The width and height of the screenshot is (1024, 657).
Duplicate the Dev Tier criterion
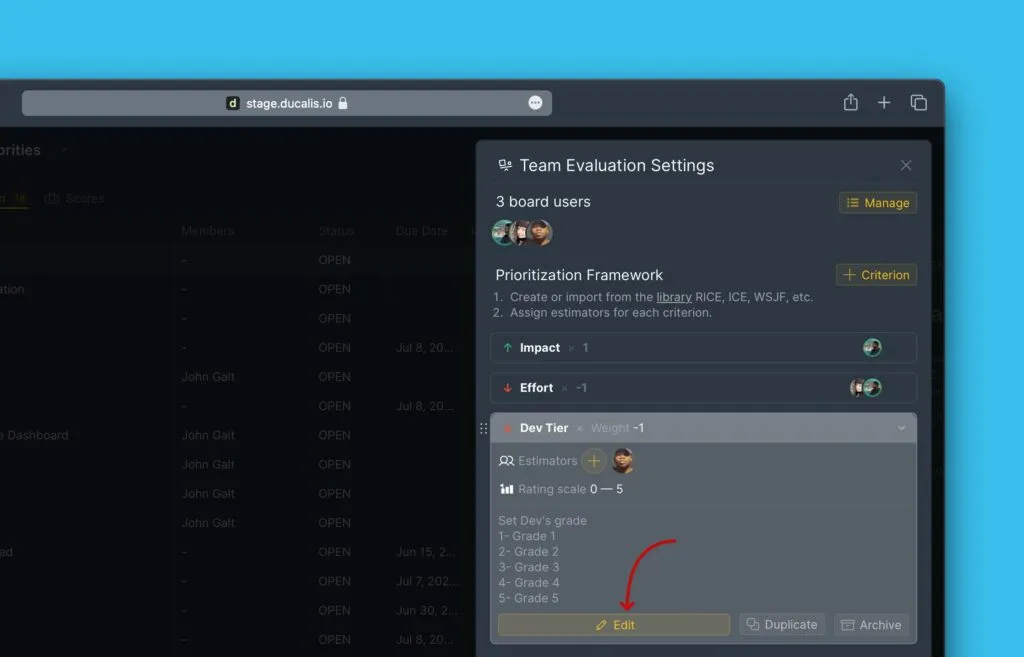click(x=782, y=625)
